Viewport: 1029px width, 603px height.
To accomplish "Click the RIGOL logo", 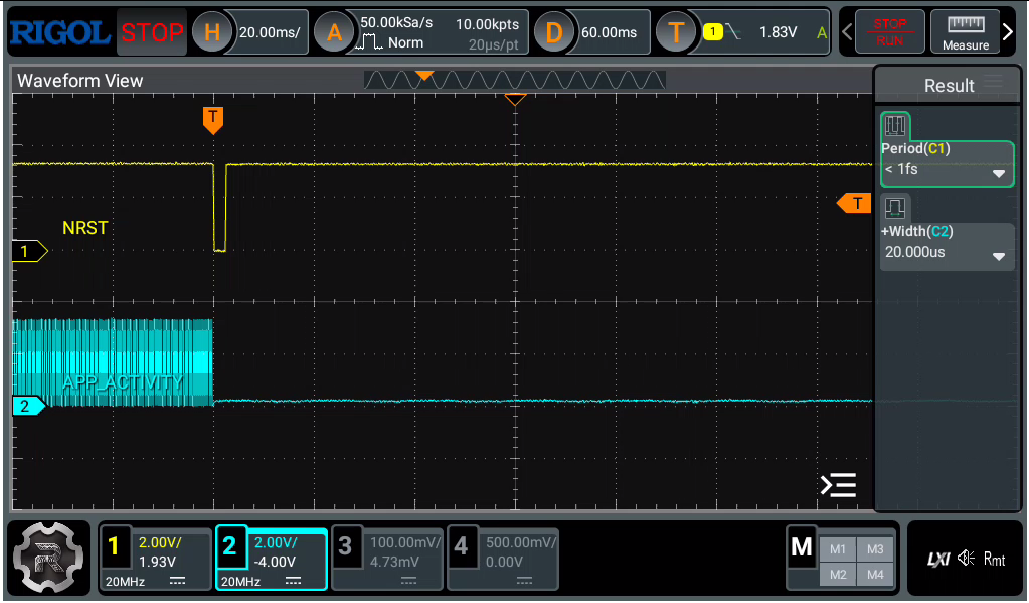I will point(60,32).
